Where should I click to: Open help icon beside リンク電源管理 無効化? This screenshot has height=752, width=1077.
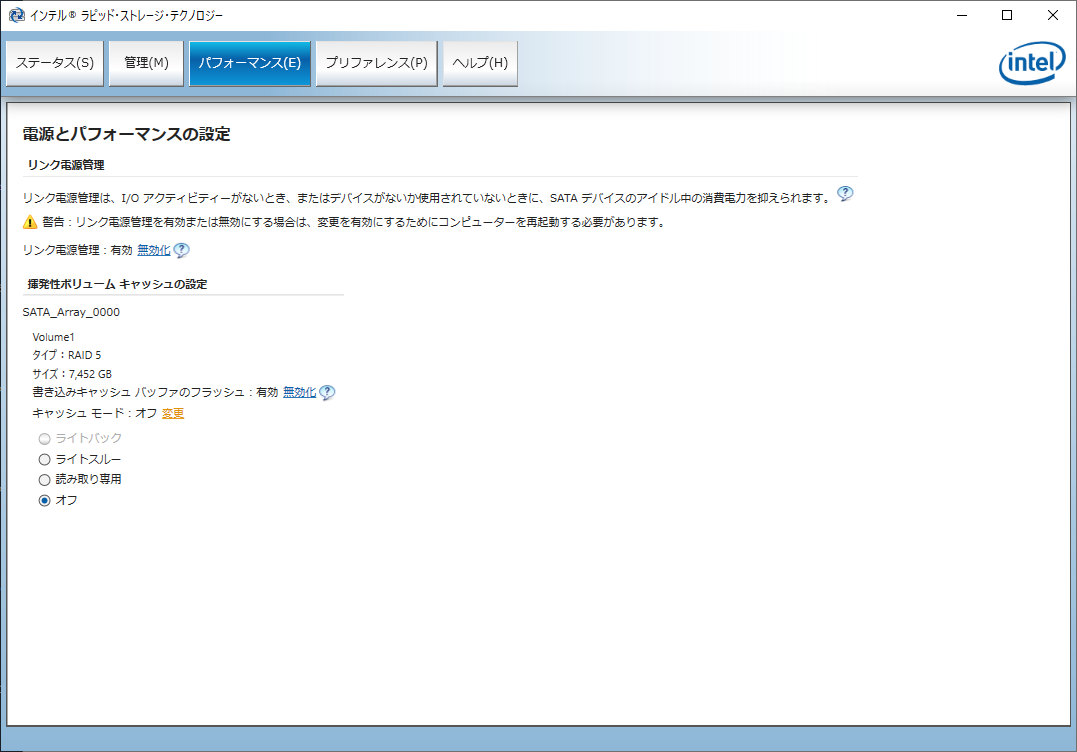(x=181, y=251)
